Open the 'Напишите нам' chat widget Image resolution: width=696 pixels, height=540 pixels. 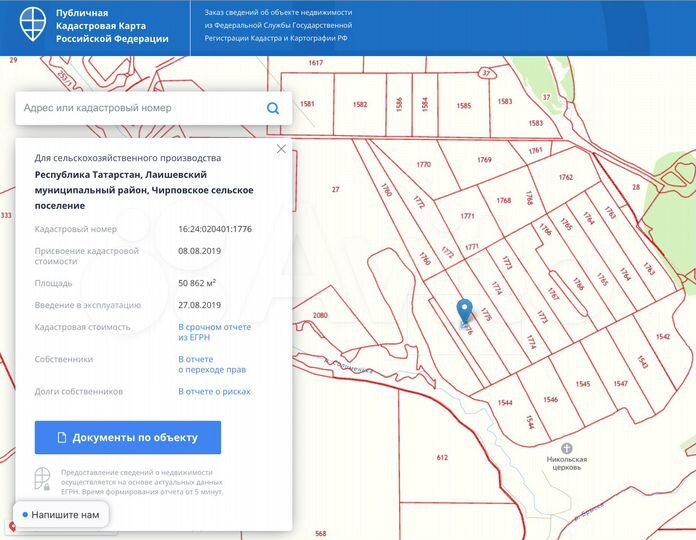58,515
